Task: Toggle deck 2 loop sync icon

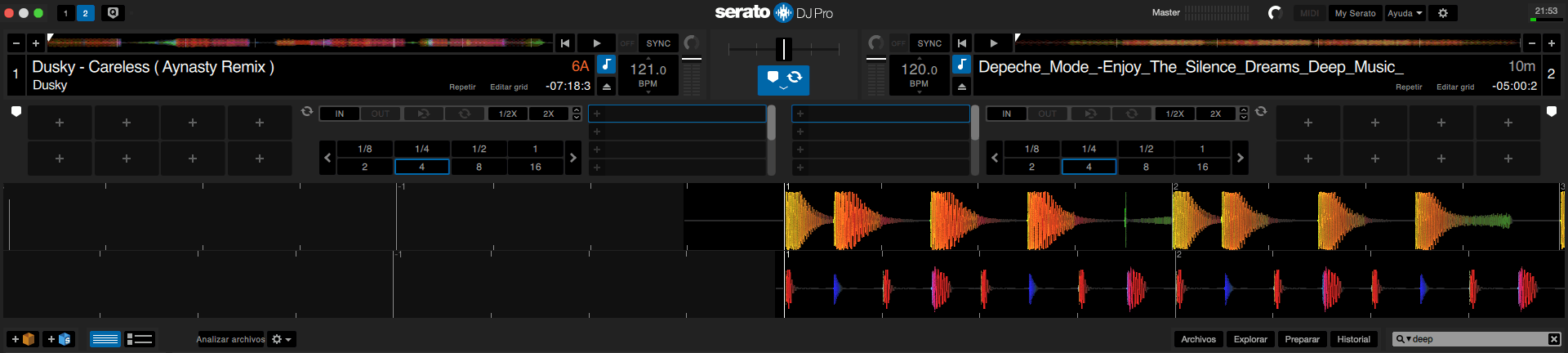Action: 1261,112
